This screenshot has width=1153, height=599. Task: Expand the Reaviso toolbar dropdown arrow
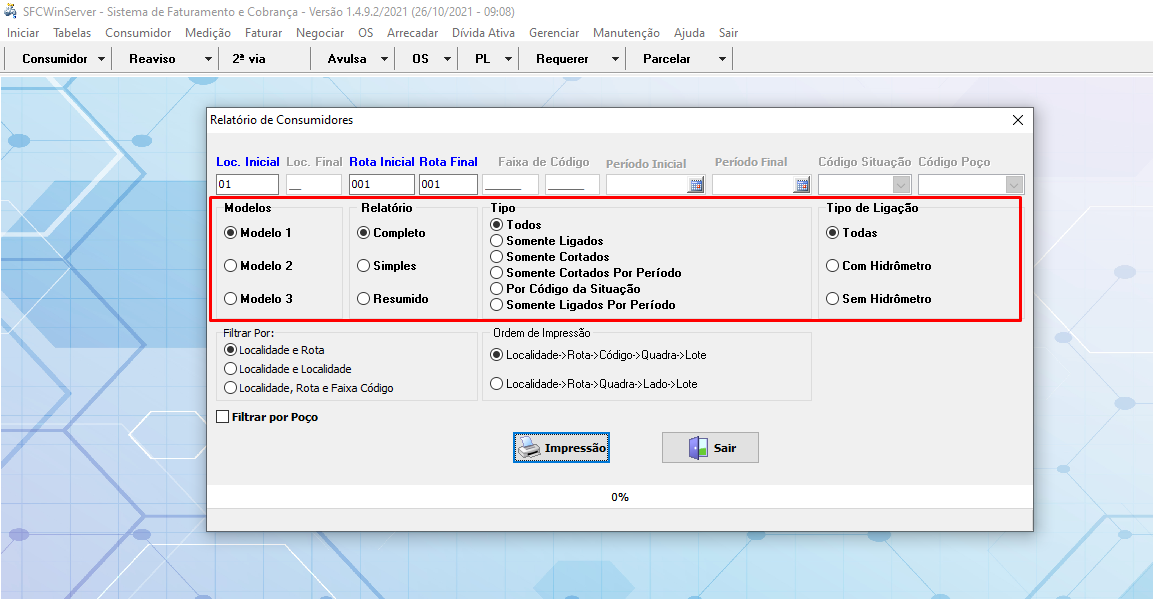pyautogui.click(x=208, y=59)
